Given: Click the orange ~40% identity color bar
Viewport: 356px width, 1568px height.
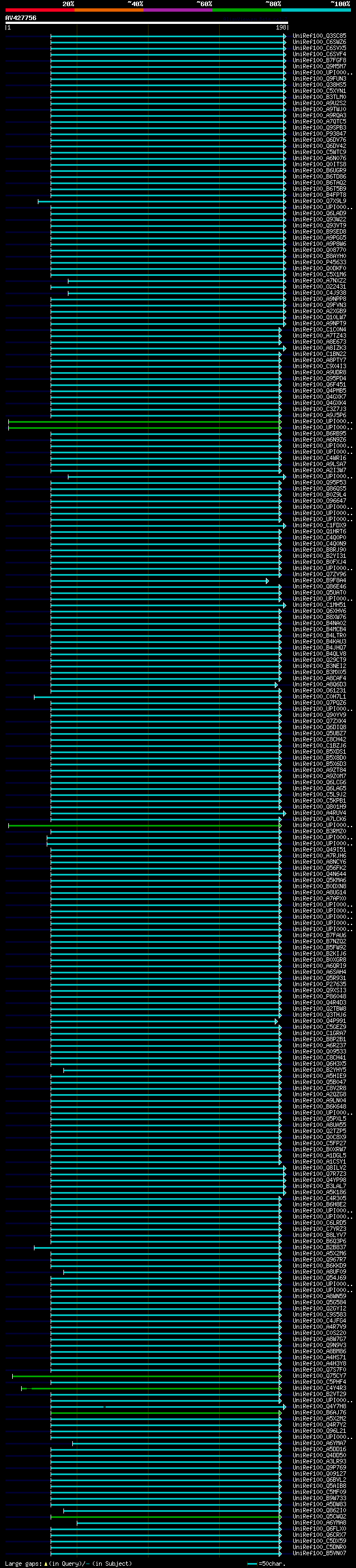Looking at the screenshot, I should tap(109, 10).
